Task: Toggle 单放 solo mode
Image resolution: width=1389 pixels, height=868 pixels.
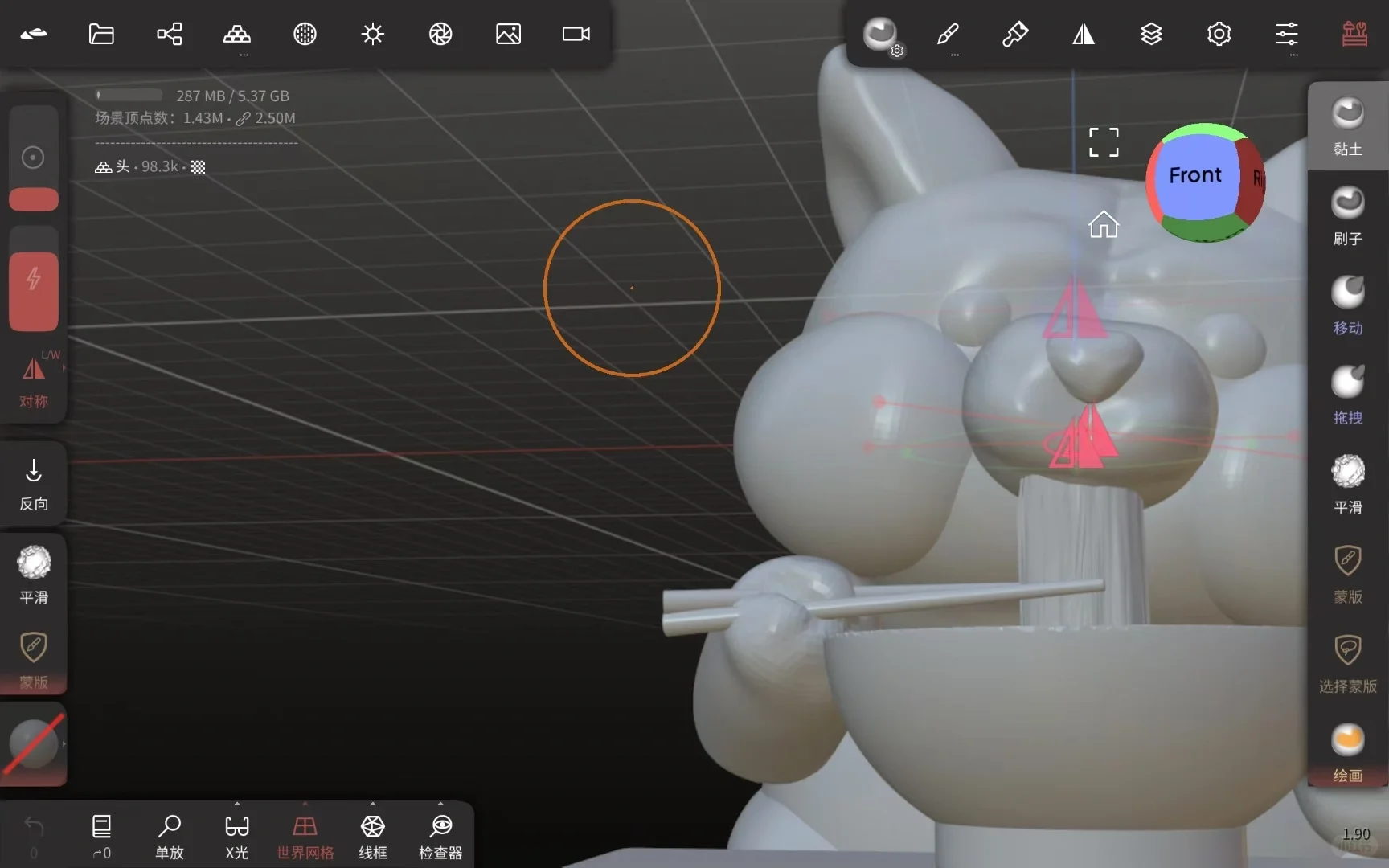Action: click(169, 836)
